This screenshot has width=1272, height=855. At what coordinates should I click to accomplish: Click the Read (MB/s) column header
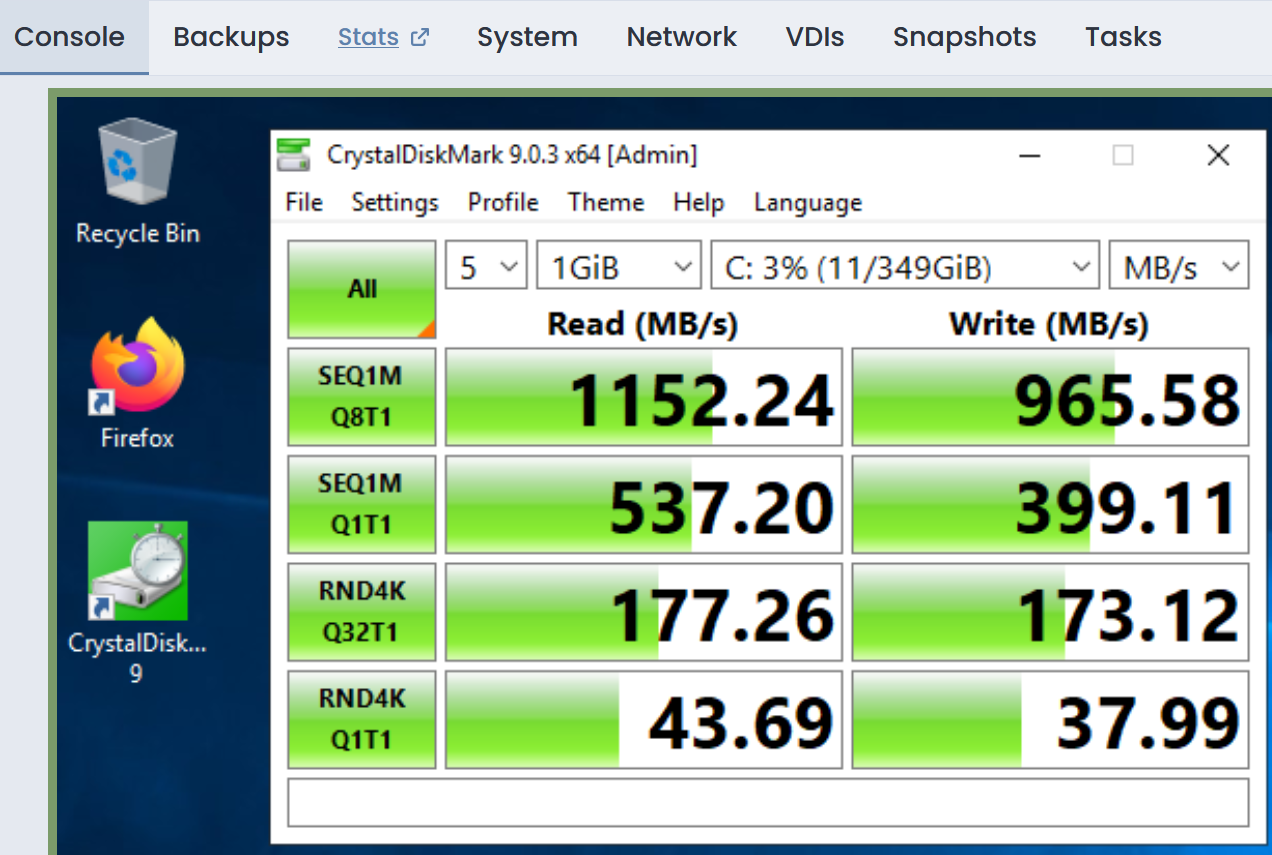[x=642, y=323]
